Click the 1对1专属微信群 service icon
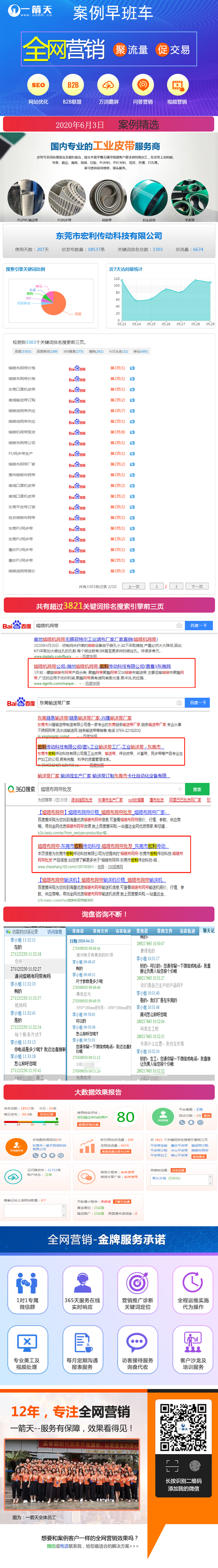218x1568 pixels. point(27,1283)
